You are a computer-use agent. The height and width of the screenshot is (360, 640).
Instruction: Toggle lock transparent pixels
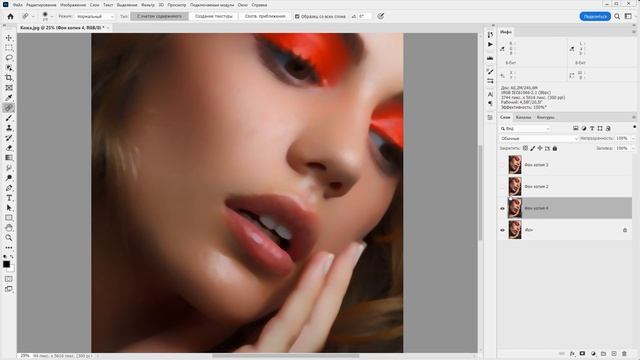(x=525, y=148)
